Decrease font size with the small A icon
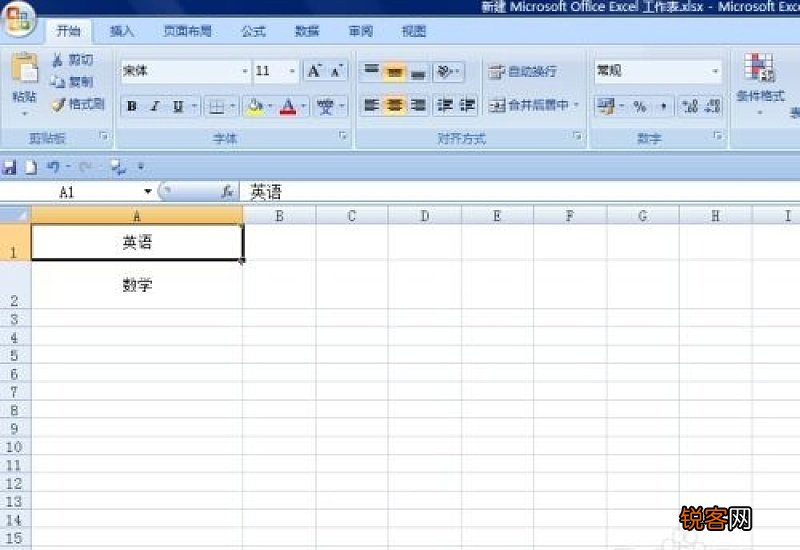The height and width of the screenshot is (550, 800). point(337,71)
